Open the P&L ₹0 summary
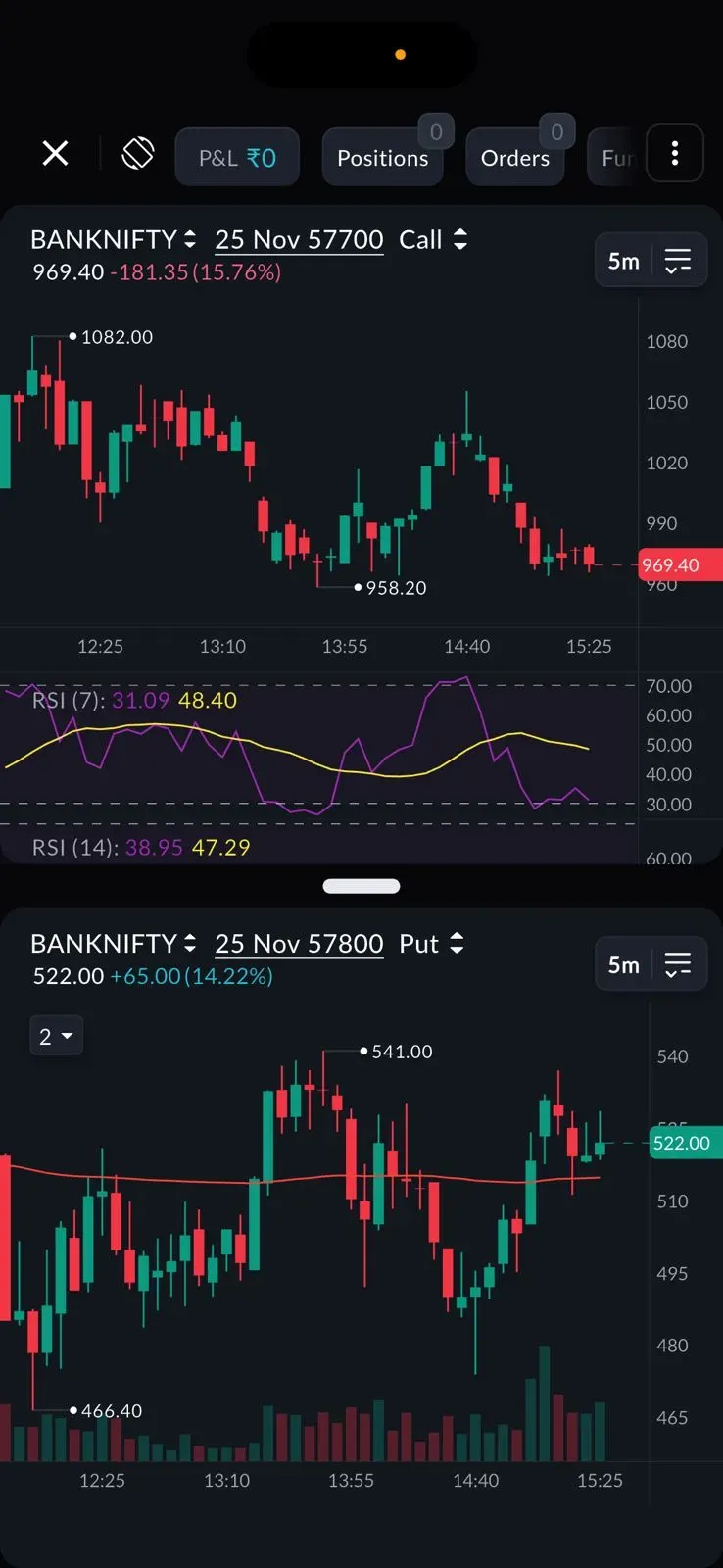The image size is (723, 1568). (237, 158)
